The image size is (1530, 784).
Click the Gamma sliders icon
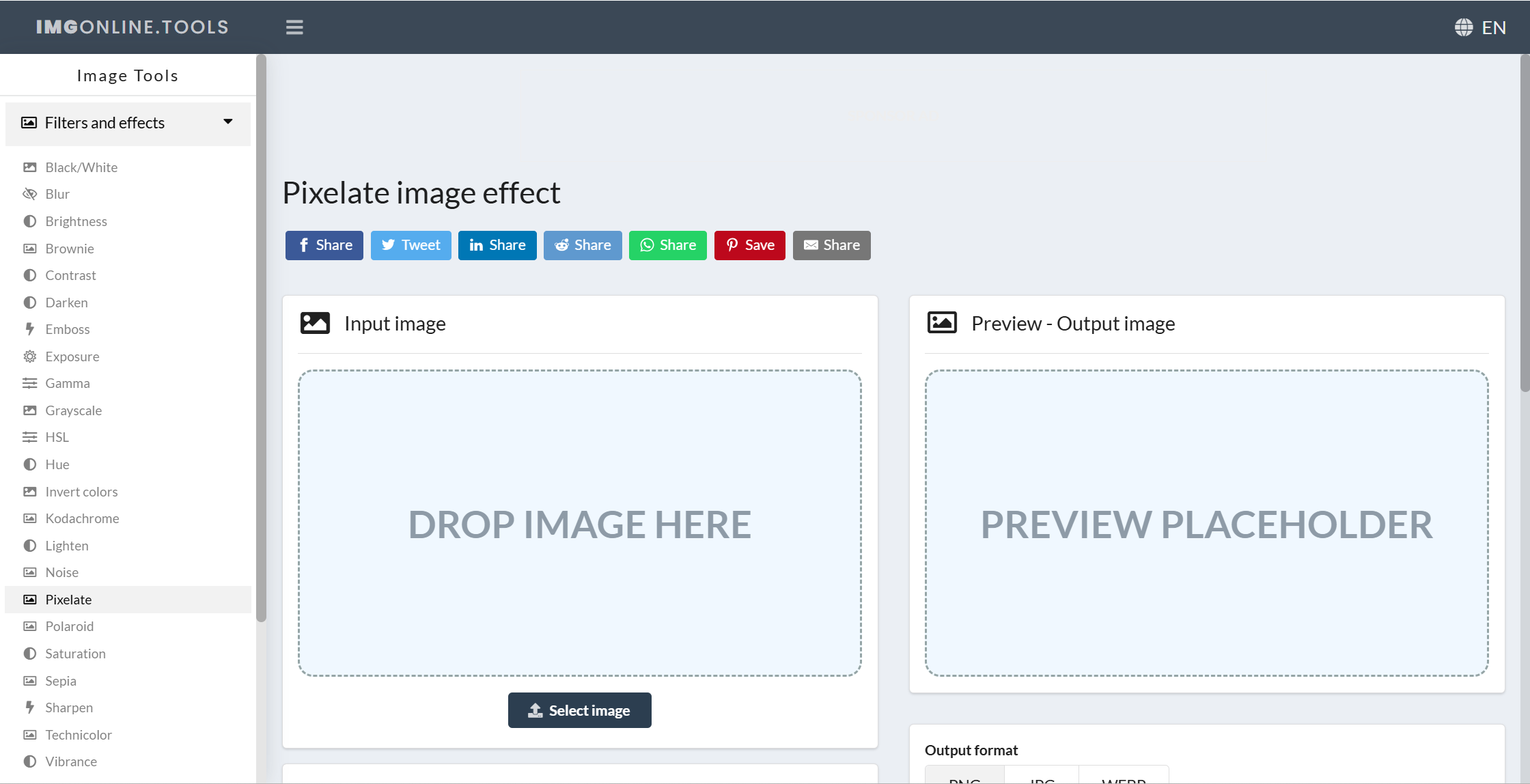(x=29, y=383)
